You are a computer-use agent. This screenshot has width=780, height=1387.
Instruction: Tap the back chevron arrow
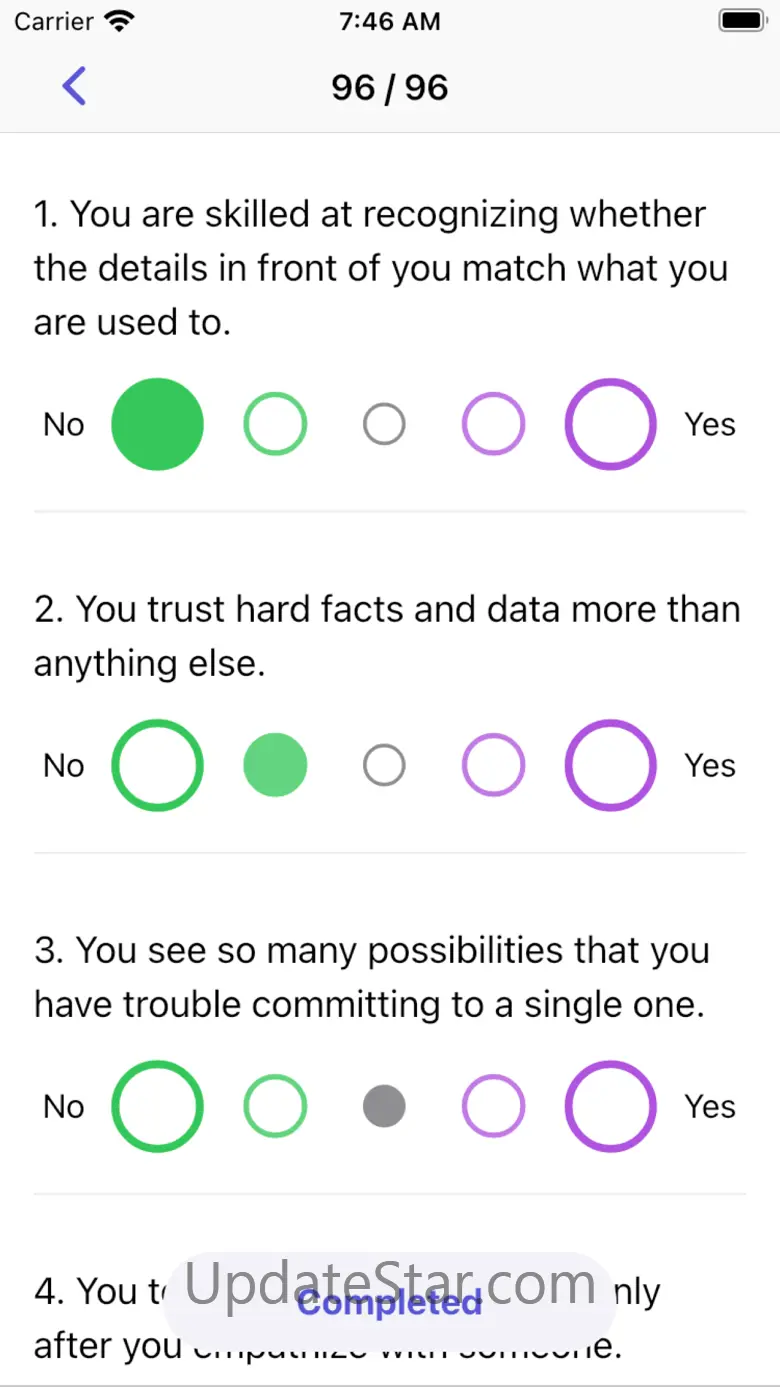75,87
